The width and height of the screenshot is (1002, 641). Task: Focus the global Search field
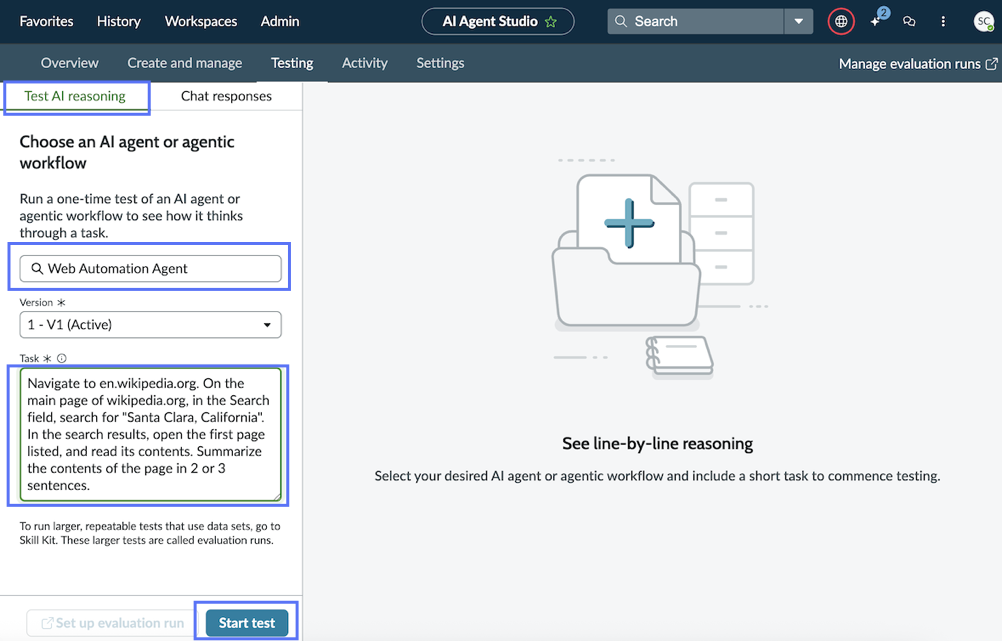tap(695, 21)
